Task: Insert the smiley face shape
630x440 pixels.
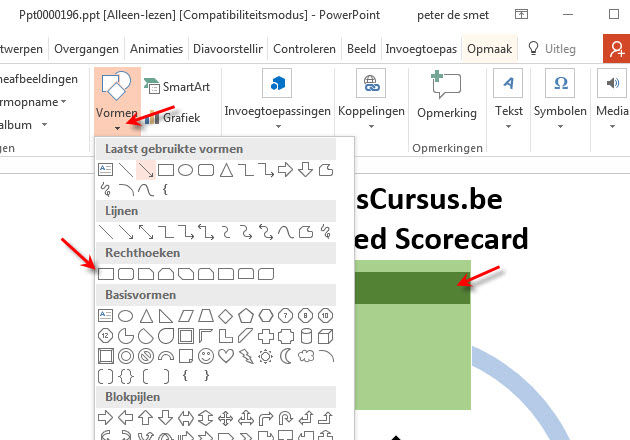Action: tap(206, 356)
